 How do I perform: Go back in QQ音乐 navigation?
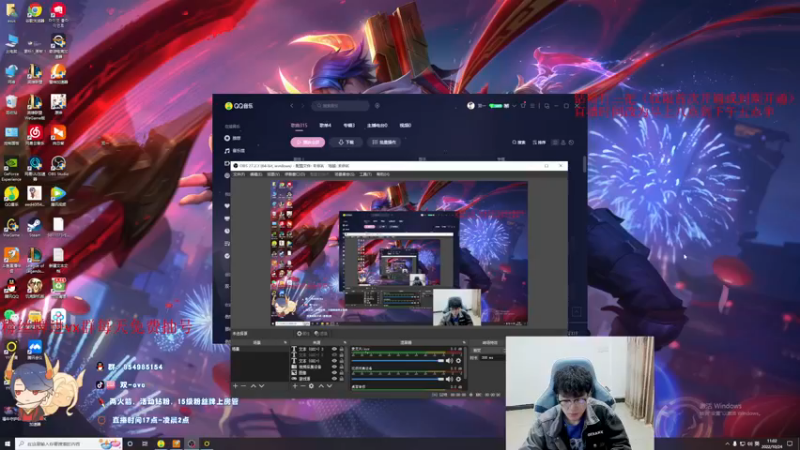tap(292, 106)
